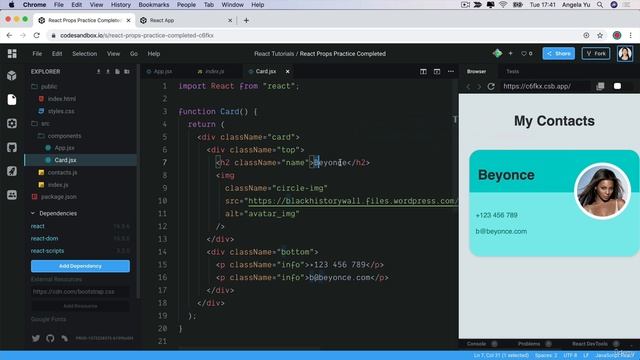
Task: Click the Fork button
Action: 596,53
